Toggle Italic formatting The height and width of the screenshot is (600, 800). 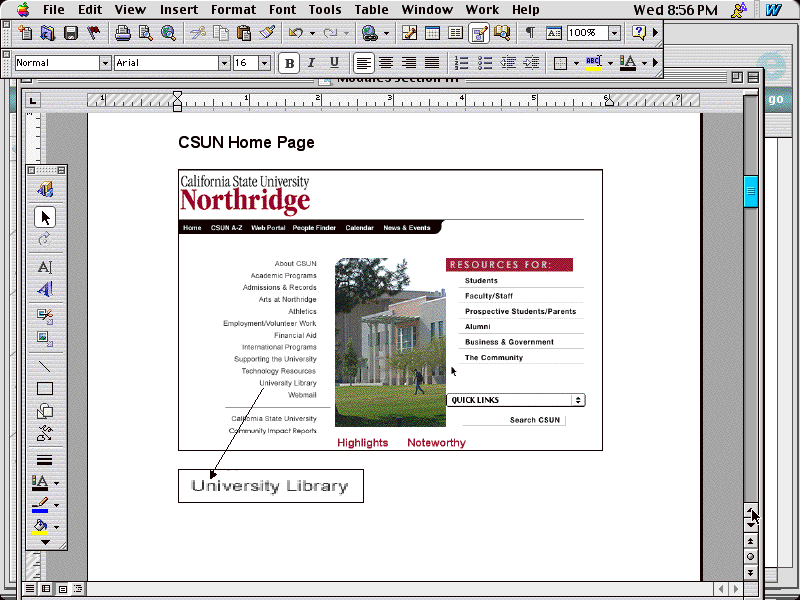point(311,63)
